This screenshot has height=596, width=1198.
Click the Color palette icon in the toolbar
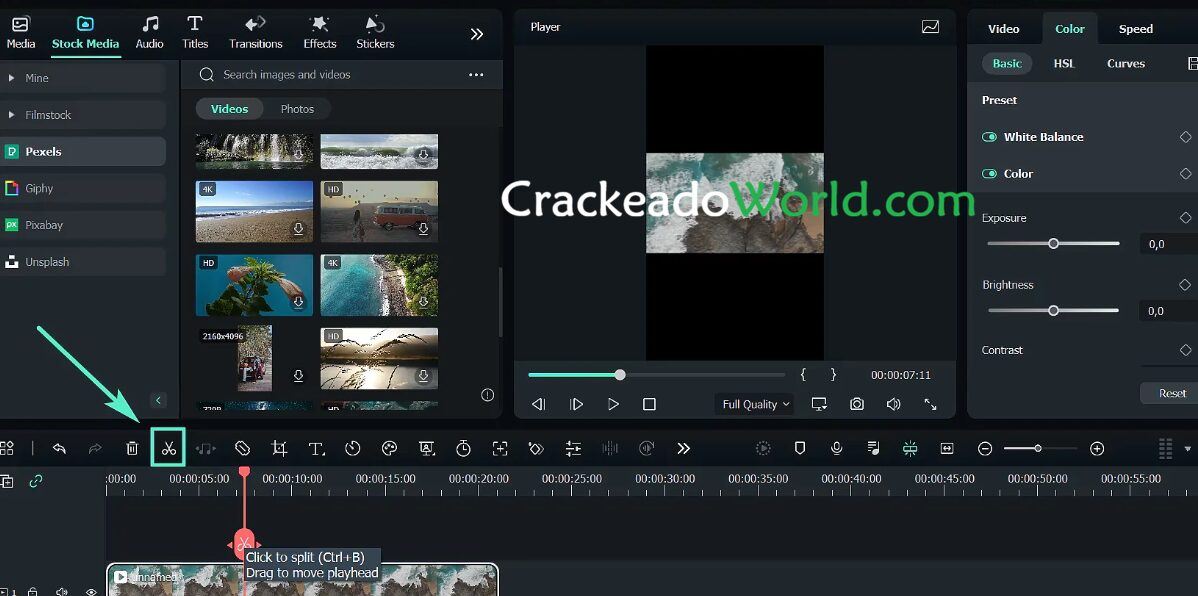(388, 447)
